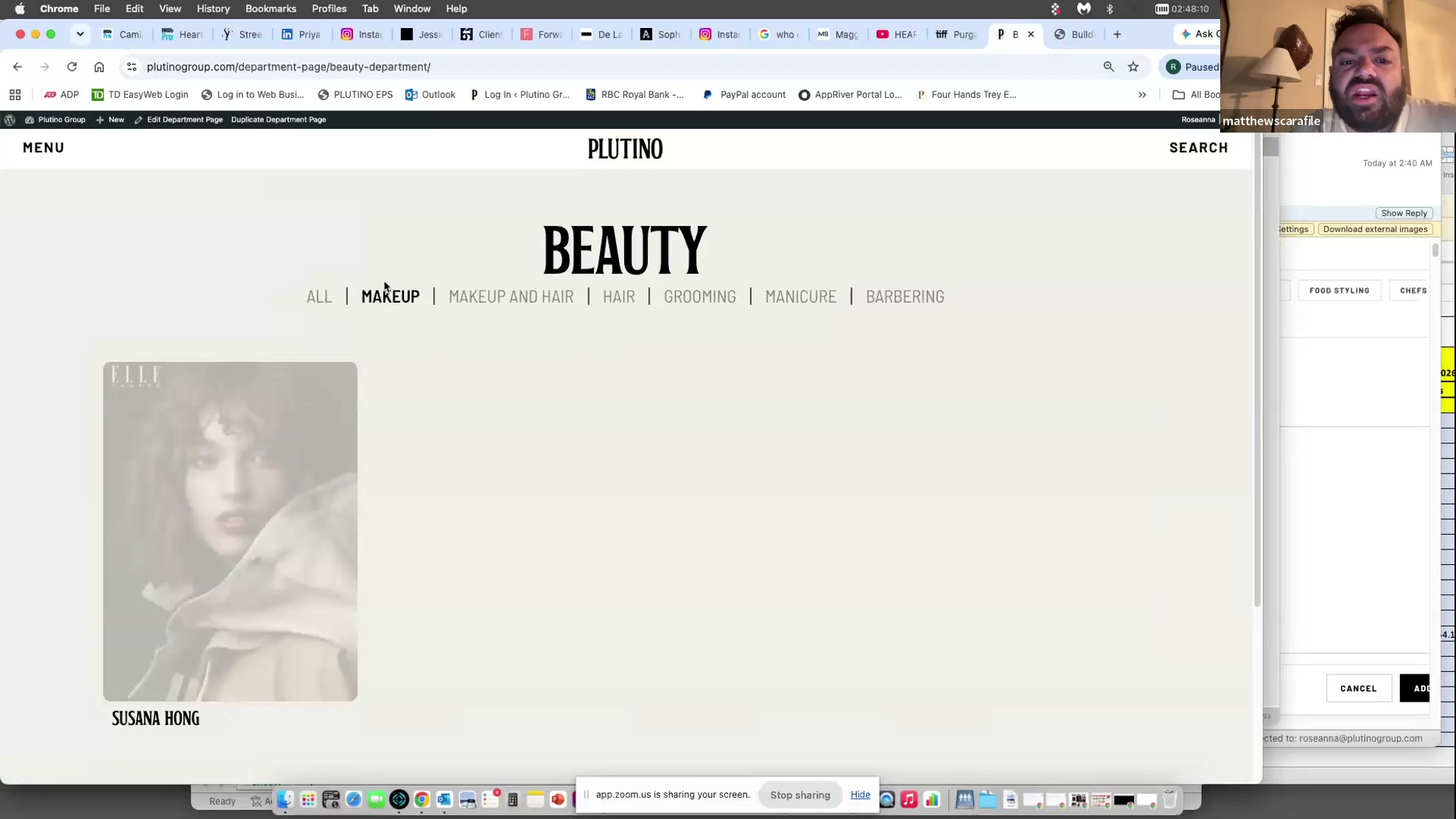Open the Calculator app in the dock
This screenshot has height=819, width=1456.
[x=513, y=800]
